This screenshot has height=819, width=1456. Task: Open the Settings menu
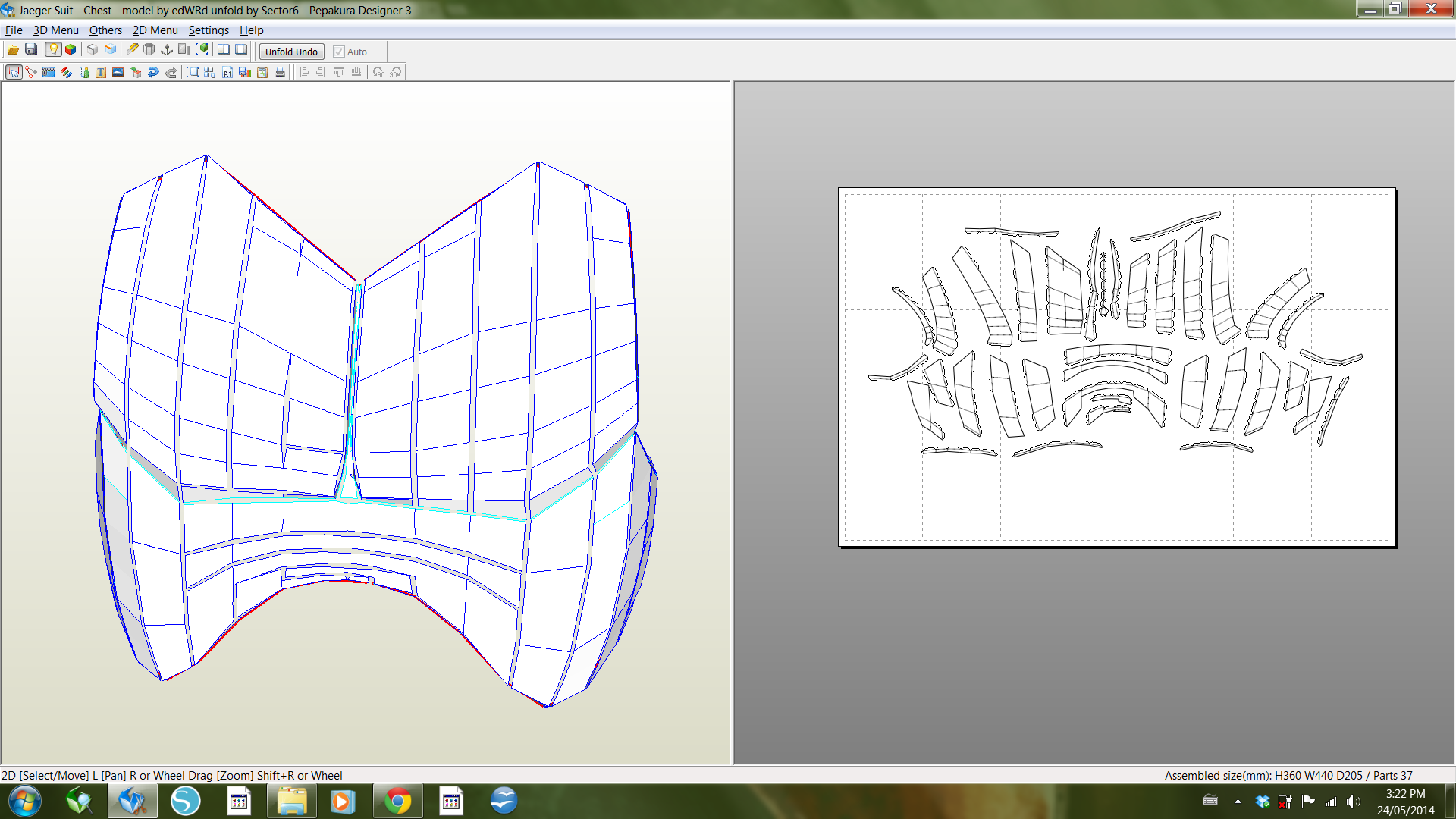209,30
